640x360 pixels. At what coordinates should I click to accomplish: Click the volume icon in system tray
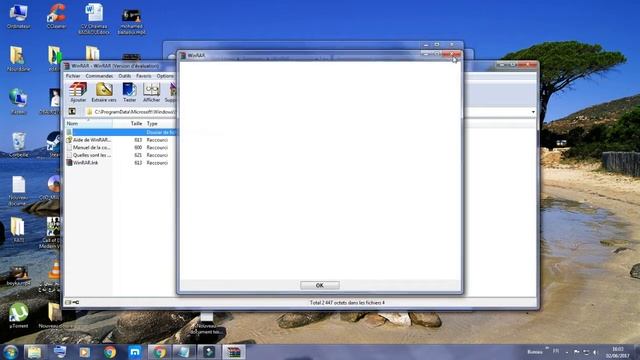tap(596, 352)
